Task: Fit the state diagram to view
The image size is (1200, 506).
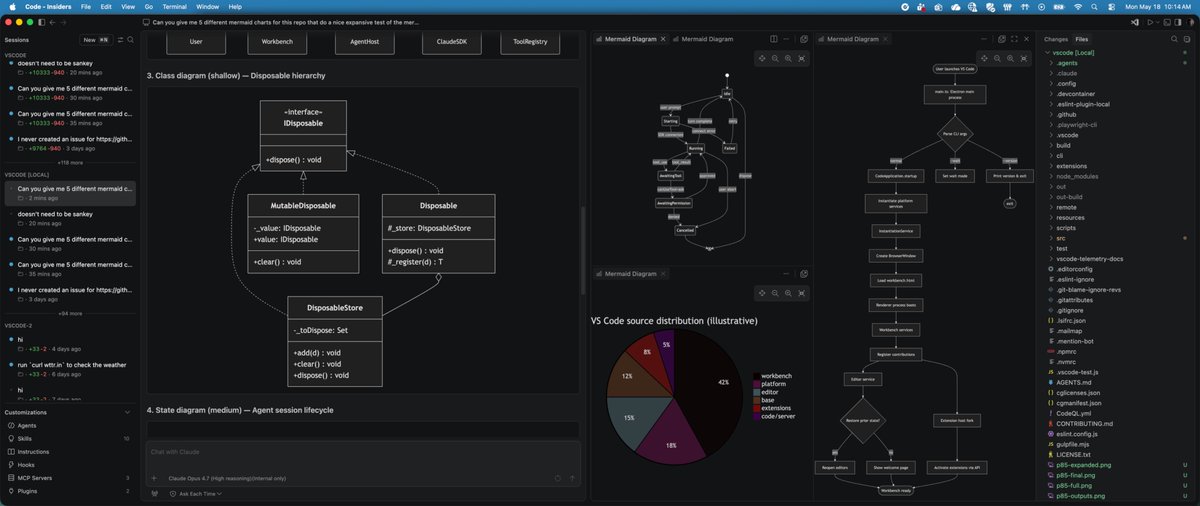Action: click(x=801, y=58)
